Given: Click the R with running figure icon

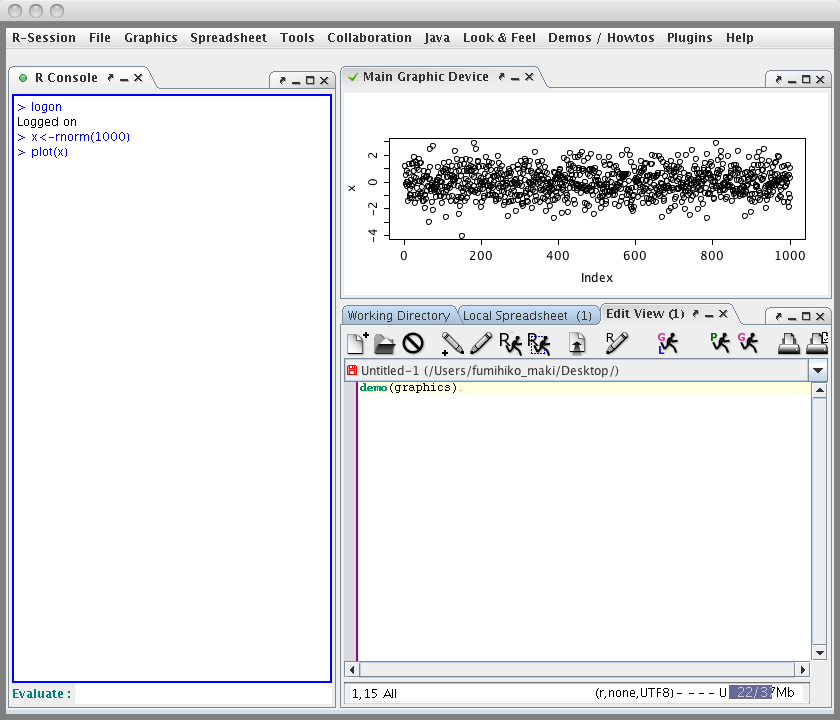Looking at the screenshot, I should [x=510, y=344].
